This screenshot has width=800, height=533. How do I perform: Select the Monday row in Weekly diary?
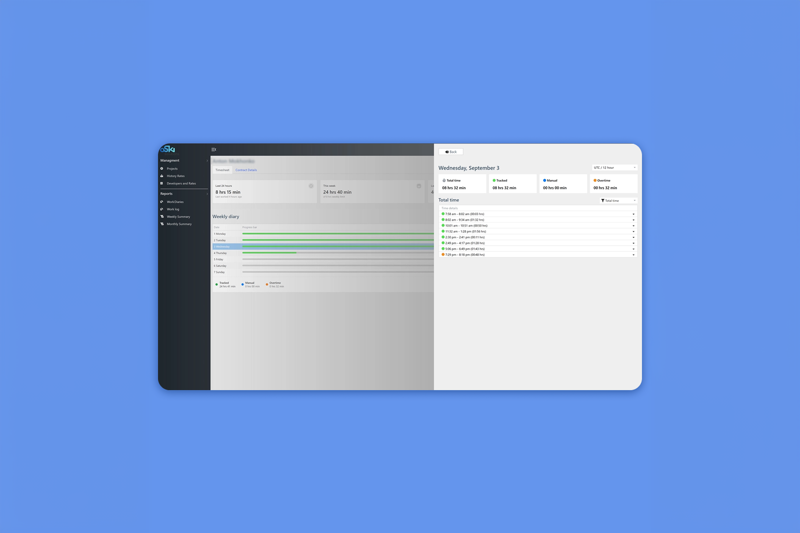220,234
